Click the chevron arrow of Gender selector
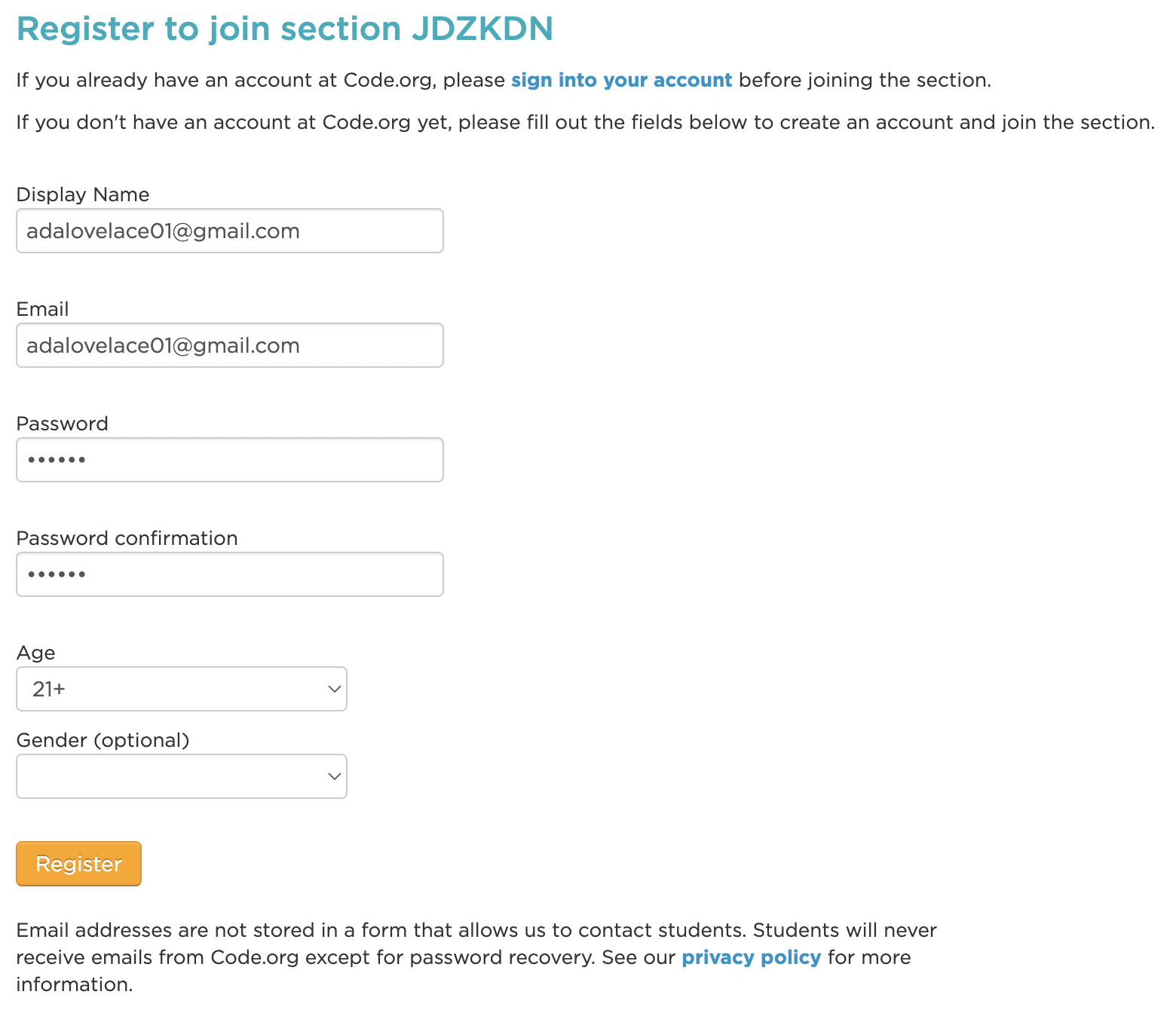1176x1019 pixels. pyautogui.click(x=334, y=776)
